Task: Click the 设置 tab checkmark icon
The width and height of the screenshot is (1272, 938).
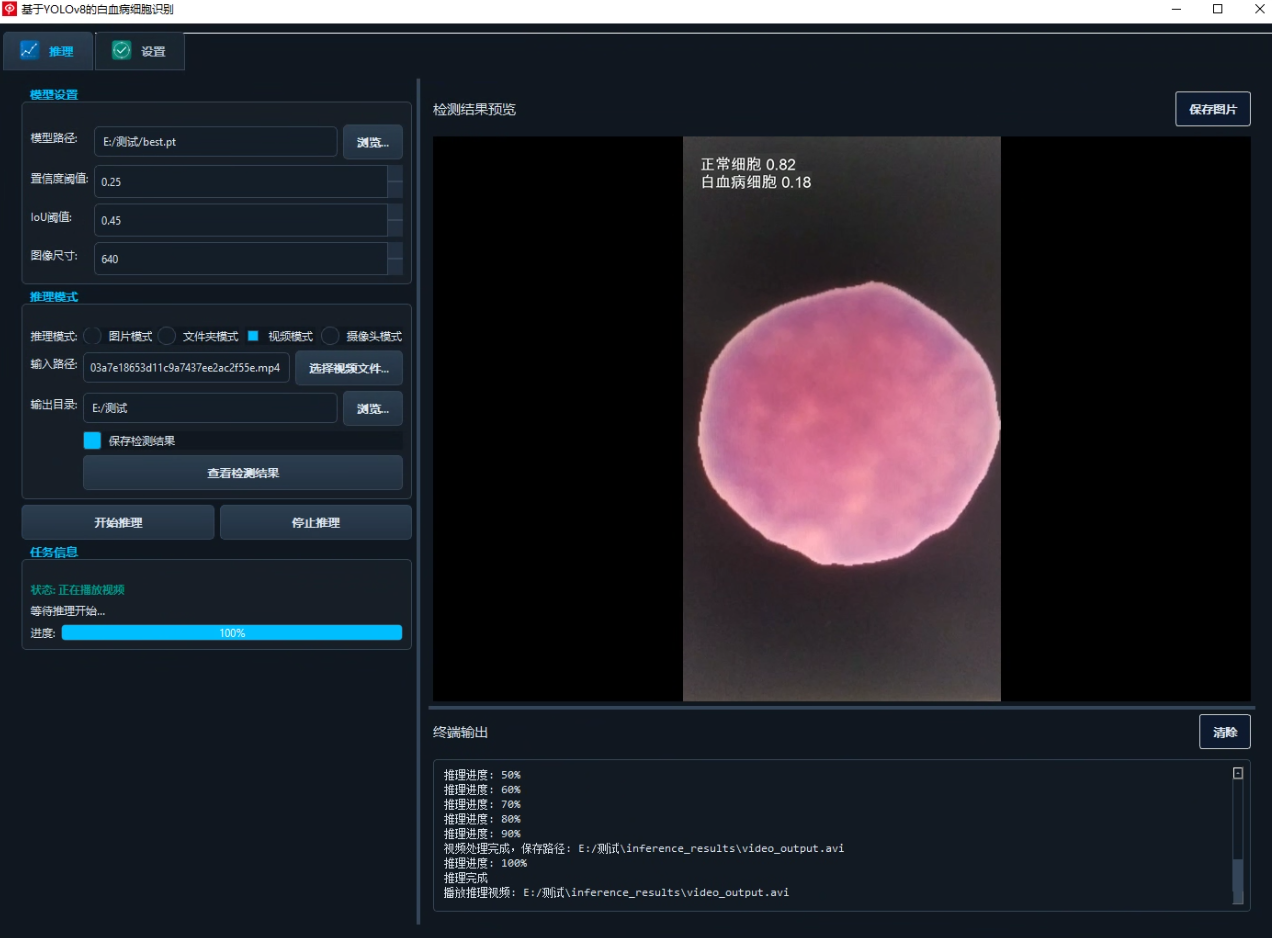Action: [x=122, y=50]
